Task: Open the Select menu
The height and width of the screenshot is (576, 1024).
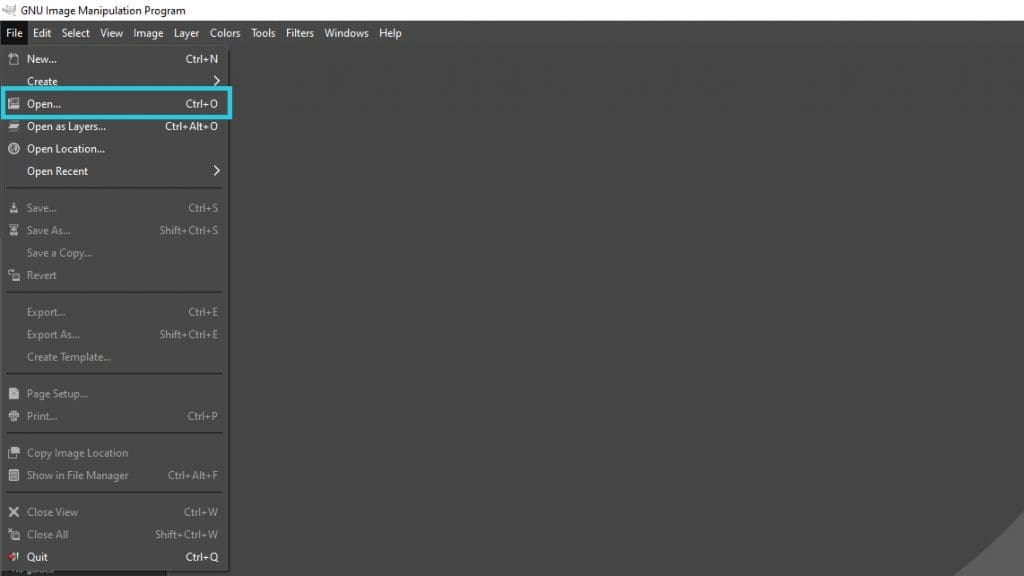Action: tap(76, 33)
